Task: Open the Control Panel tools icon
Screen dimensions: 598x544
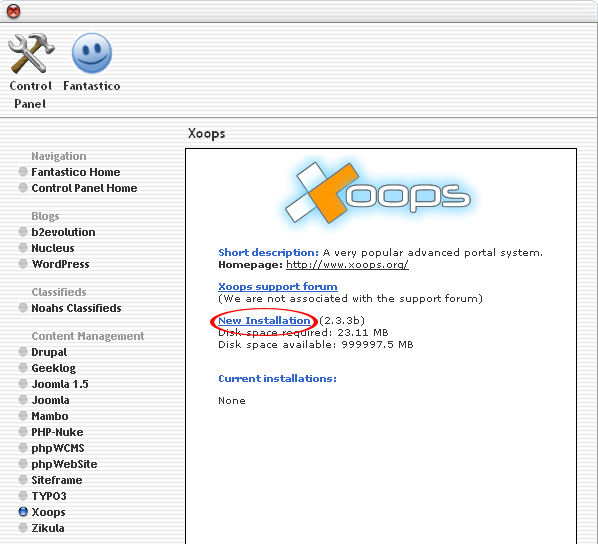Action: [31, 53]
